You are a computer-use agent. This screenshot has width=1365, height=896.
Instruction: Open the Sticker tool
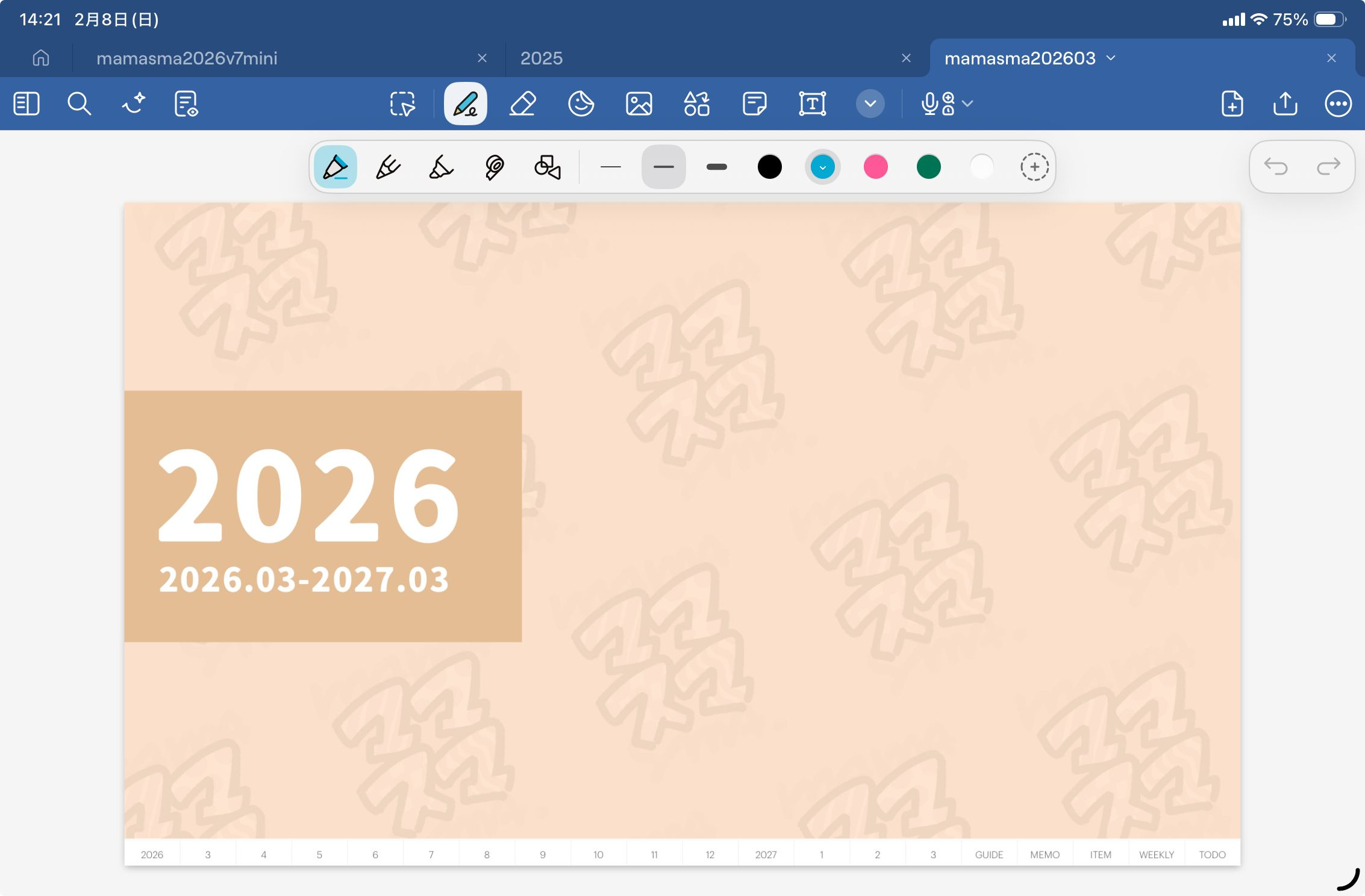pos(581,104)
